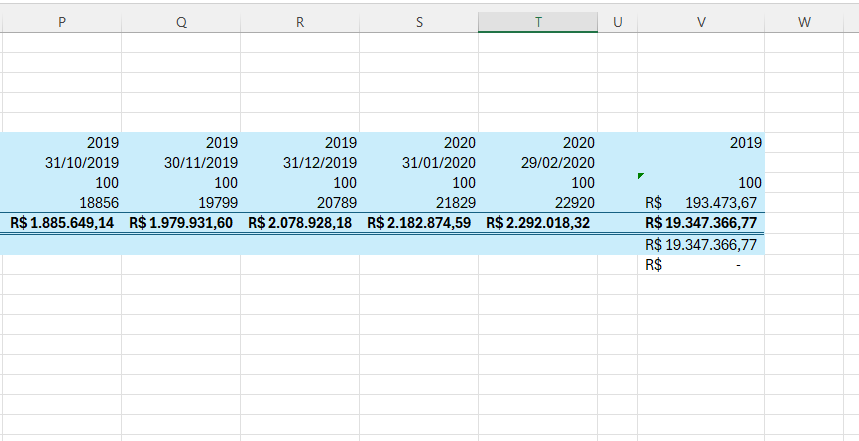Select year 2020 cell in column S

click(x=419, y=142)
